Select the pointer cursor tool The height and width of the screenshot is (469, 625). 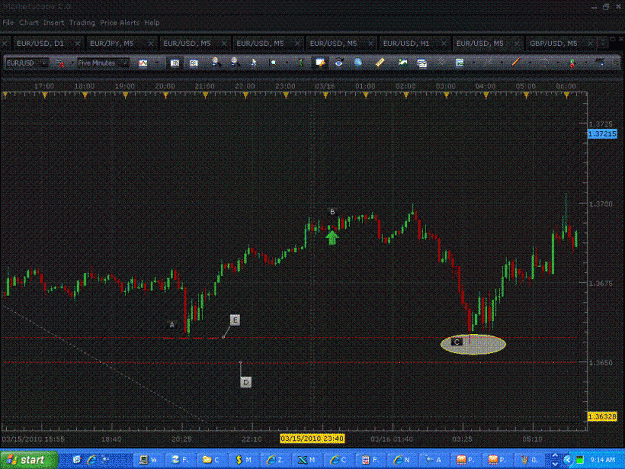[254, 63]
